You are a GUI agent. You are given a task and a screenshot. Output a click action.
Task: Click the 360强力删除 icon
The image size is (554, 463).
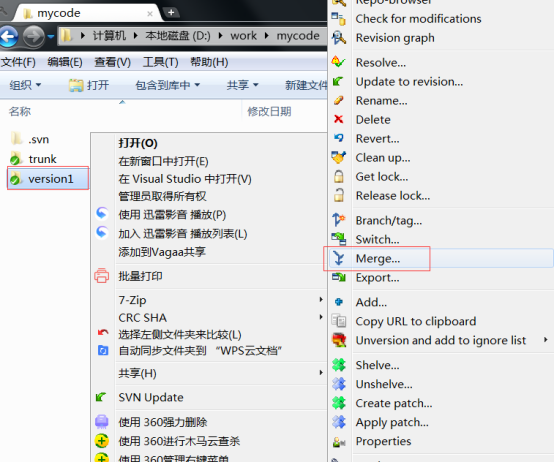coord(102,422)
